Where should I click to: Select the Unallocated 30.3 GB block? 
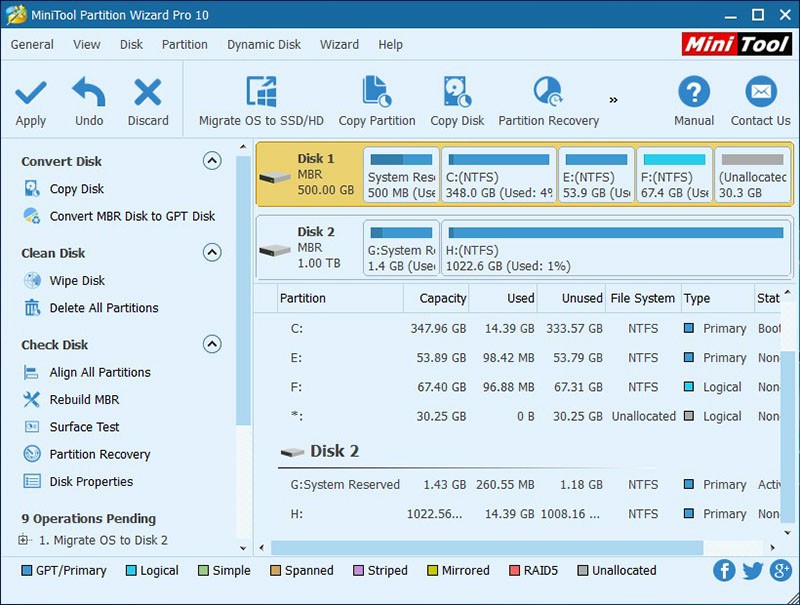(753, 175)
